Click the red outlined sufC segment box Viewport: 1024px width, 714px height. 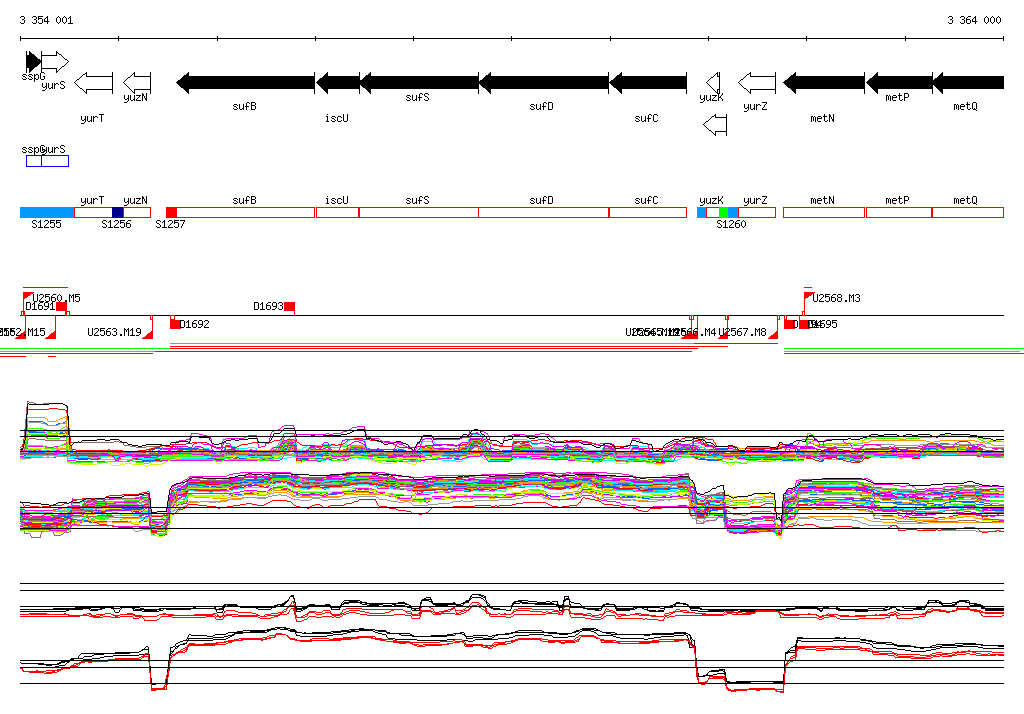point(648,212)
